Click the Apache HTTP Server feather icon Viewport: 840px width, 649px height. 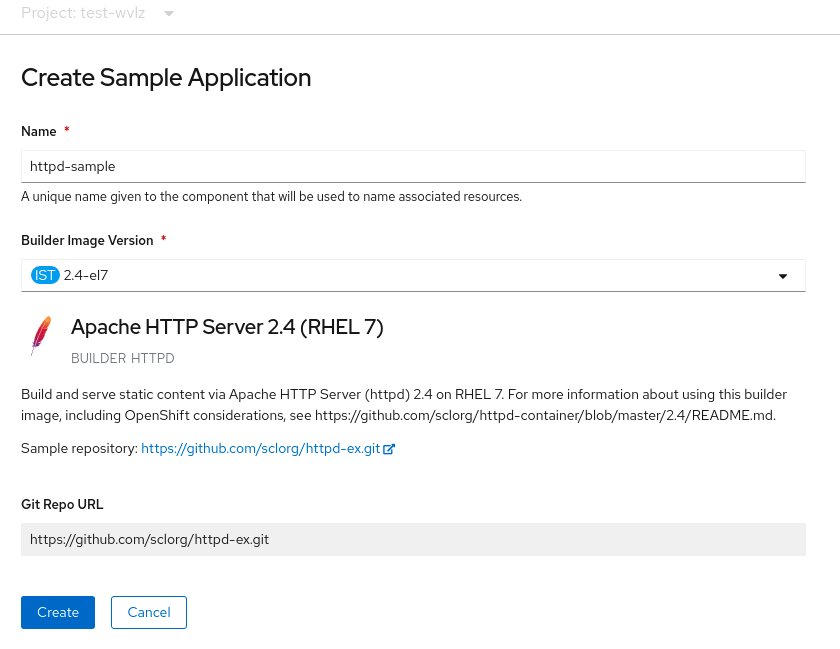41,333
